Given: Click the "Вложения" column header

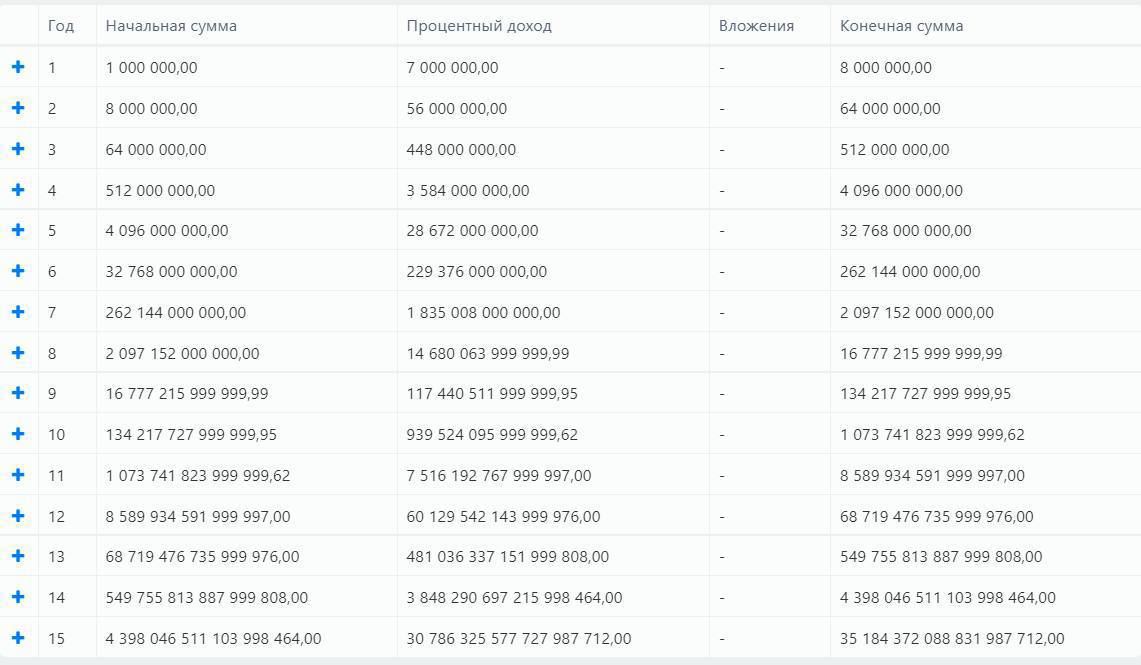Looking at the screenshot, I should [x=756, y=26].
